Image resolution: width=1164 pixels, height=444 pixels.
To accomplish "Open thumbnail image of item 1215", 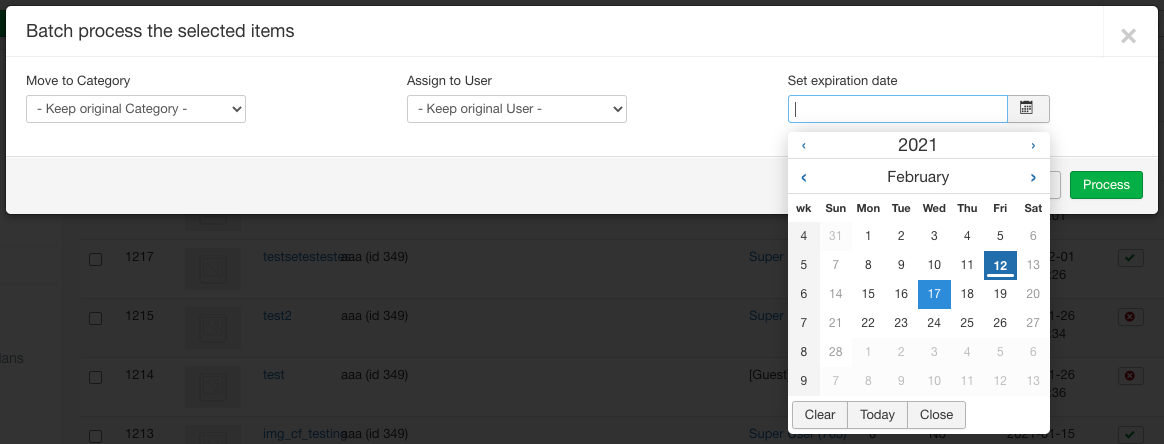I will coord(212,327).
